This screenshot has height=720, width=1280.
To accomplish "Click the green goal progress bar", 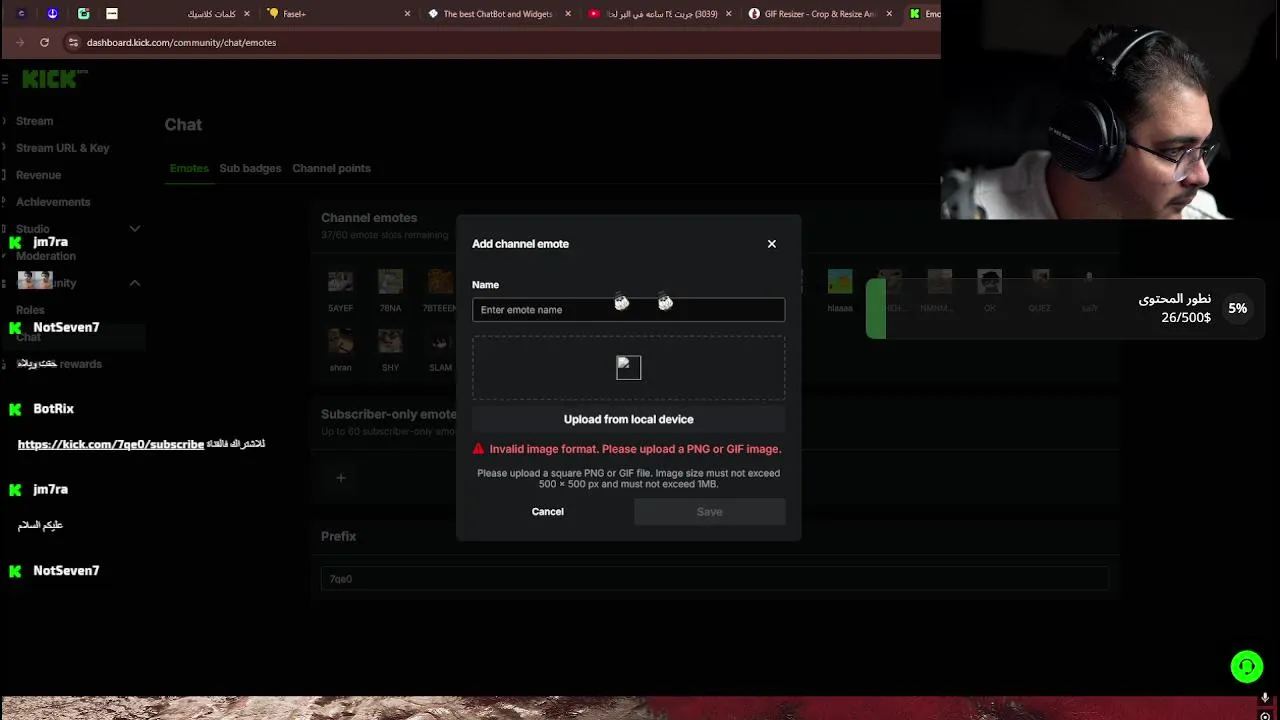I will [876, 308].
